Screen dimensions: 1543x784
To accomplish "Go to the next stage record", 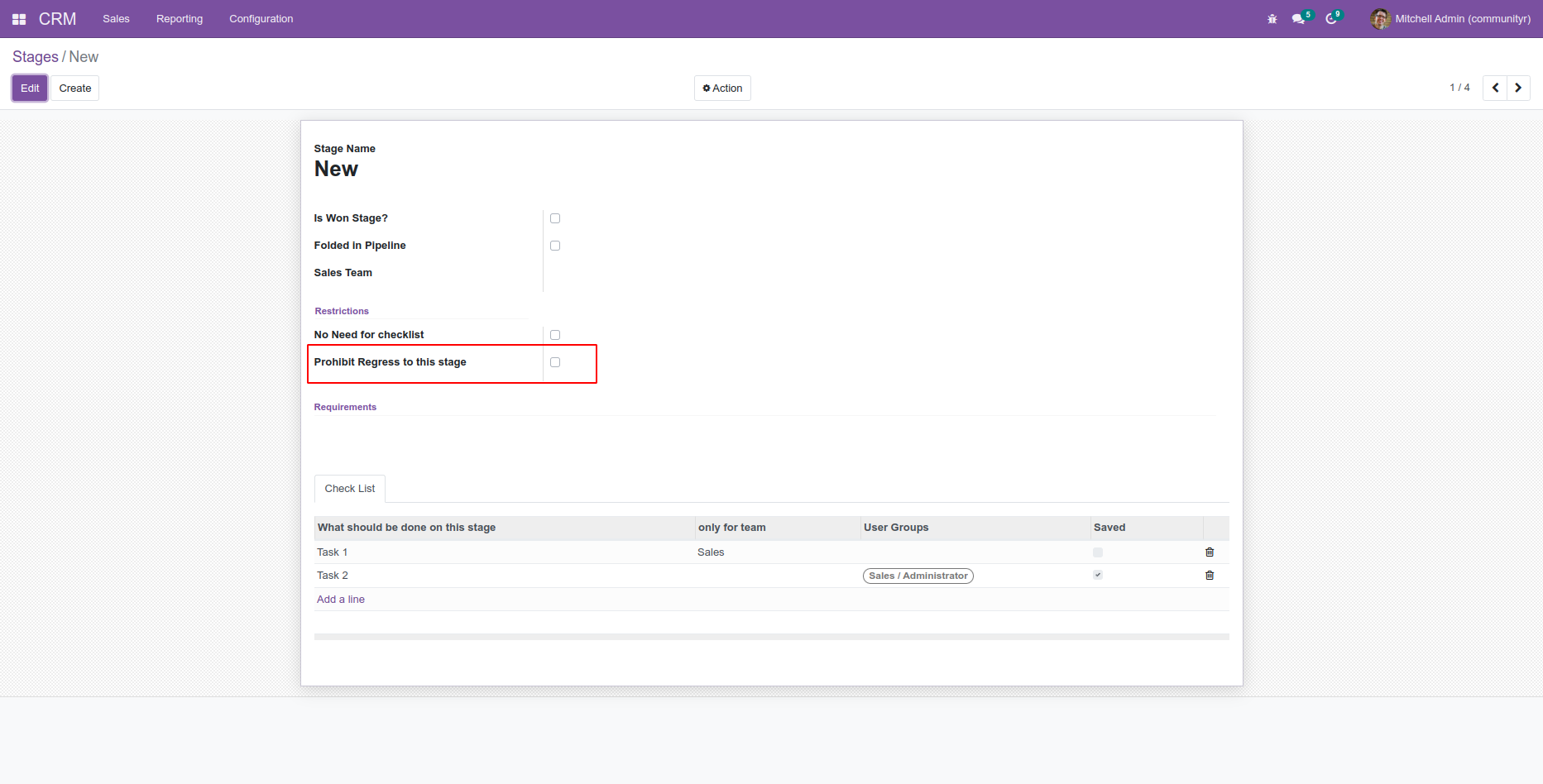I will click(x=1518, y=88).
